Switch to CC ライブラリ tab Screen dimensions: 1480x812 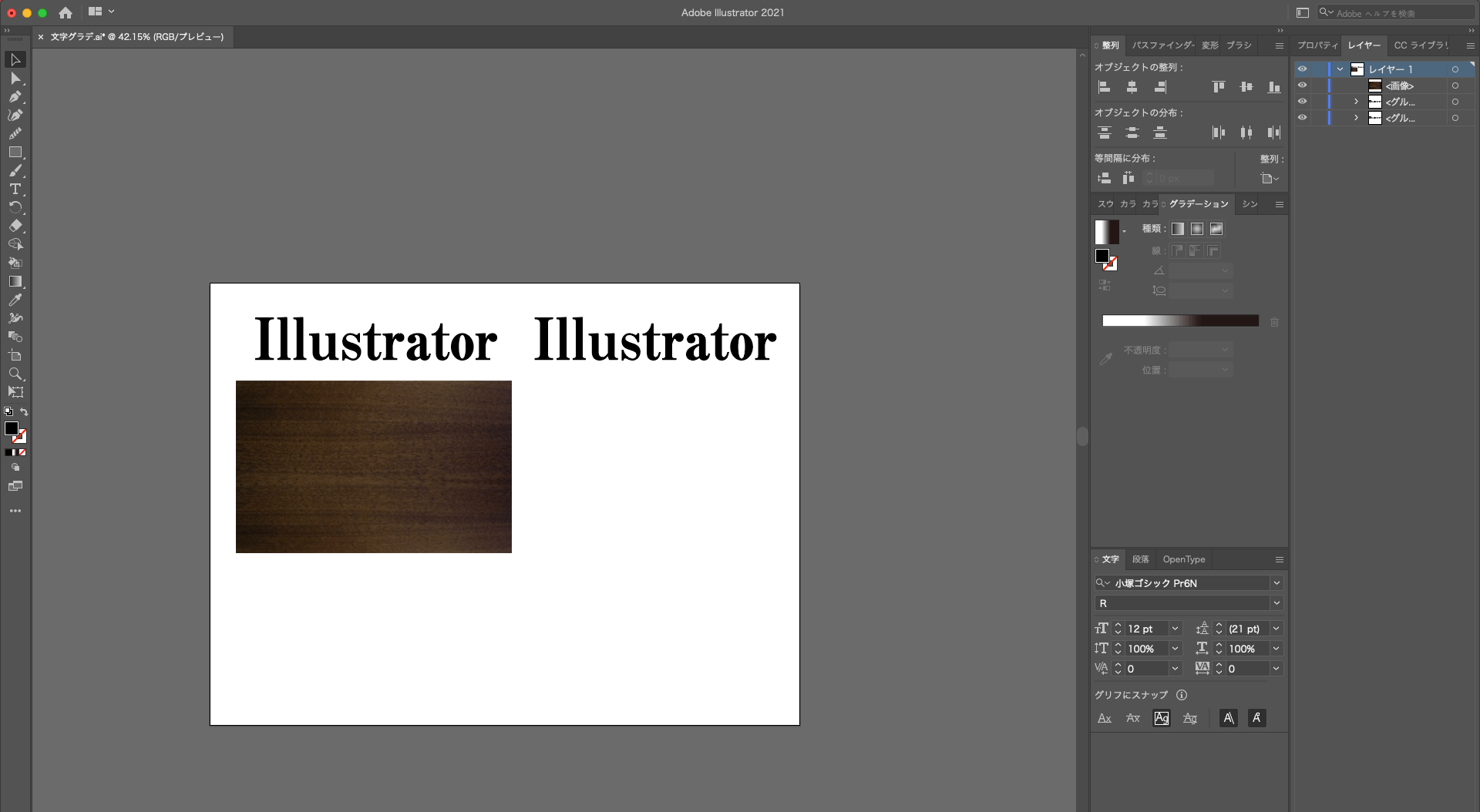tap(1421, 45)
